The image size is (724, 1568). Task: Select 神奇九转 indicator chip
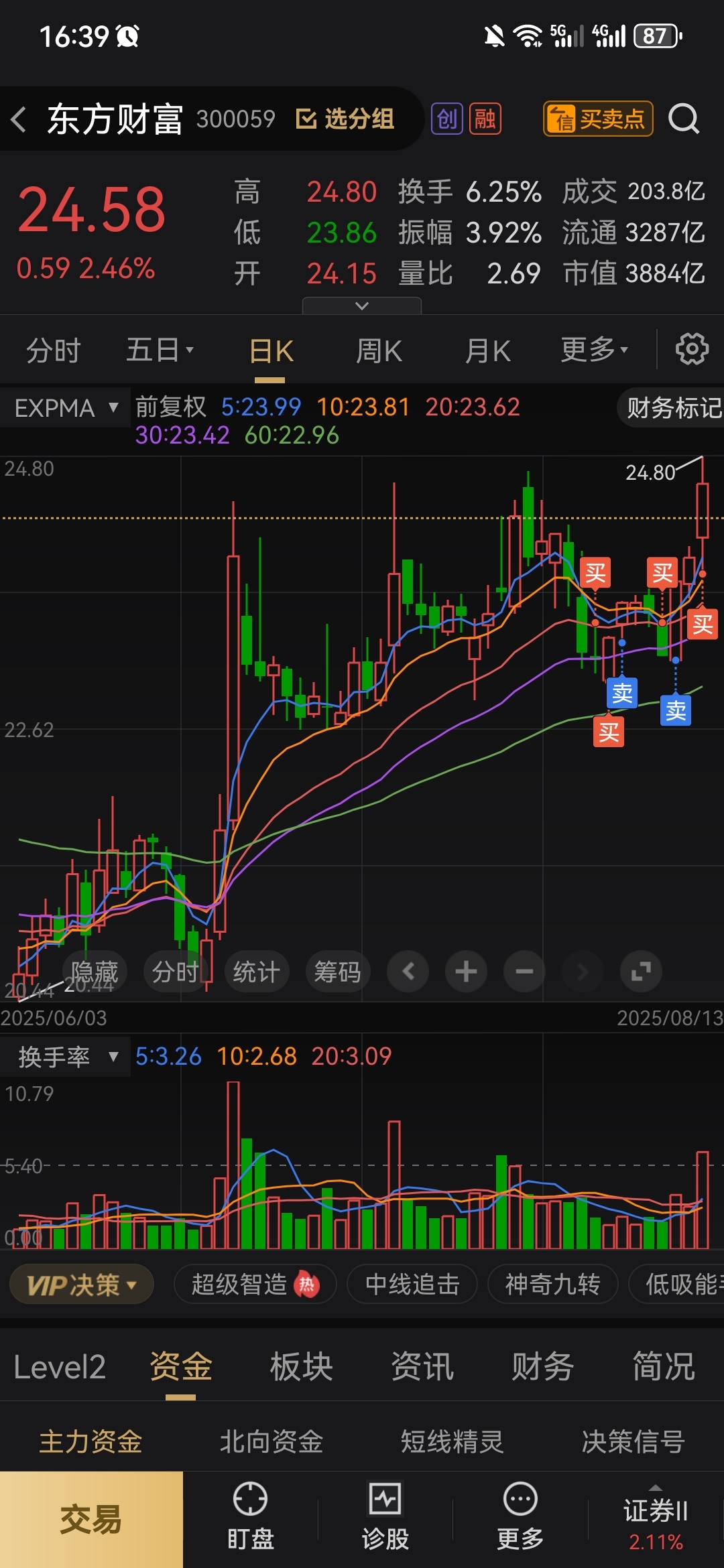(x=552, y=1285)
